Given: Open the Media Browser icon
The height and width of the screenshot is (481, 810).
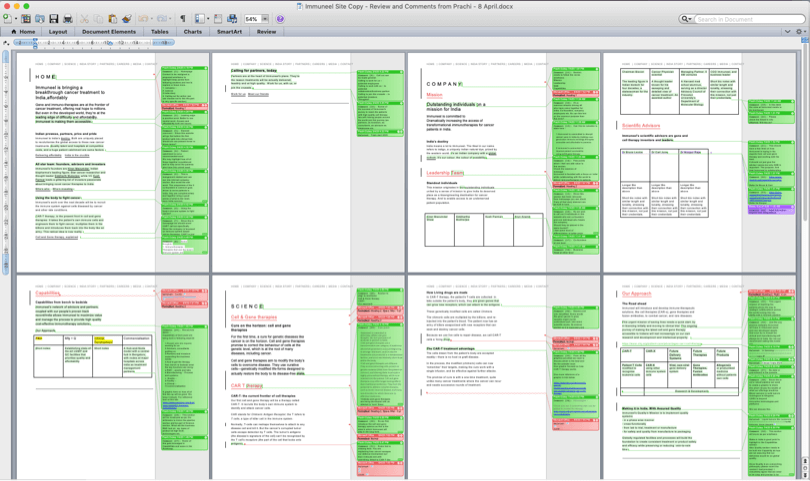Looking at the screenshot, I should pyautogui.click(x=232, y=19).
